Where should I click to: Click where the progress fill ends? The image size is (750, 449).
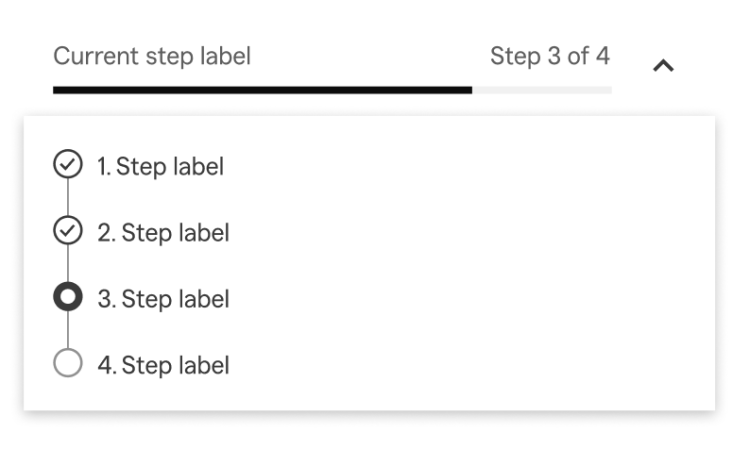click(x=471, y=90)
